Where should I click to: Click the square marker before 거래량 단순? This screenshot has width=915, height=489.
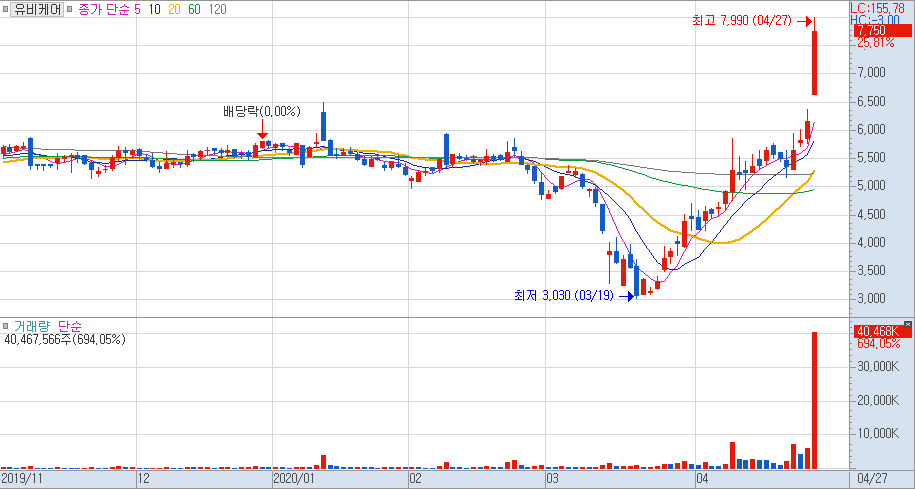[x=5, y=326]
